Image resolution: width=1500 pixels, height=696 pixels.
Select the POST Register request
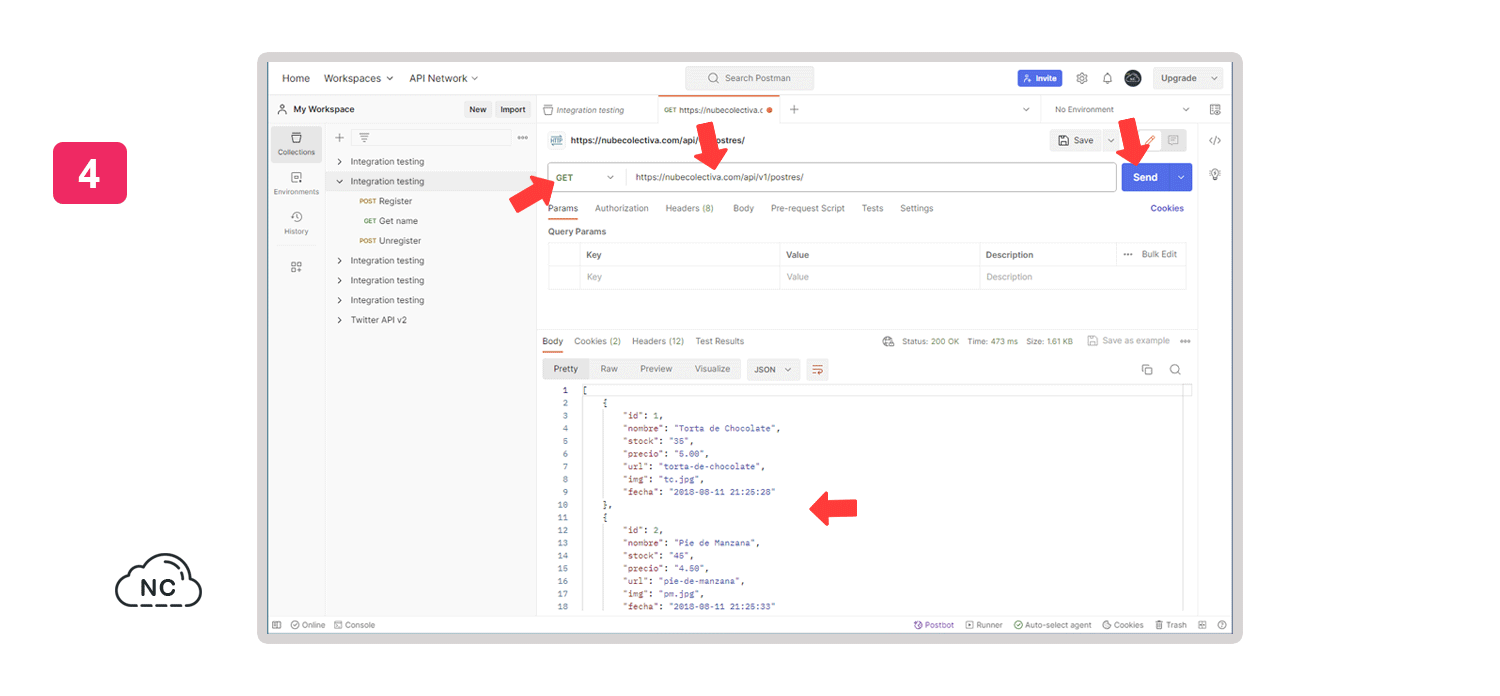coord(385,201)
